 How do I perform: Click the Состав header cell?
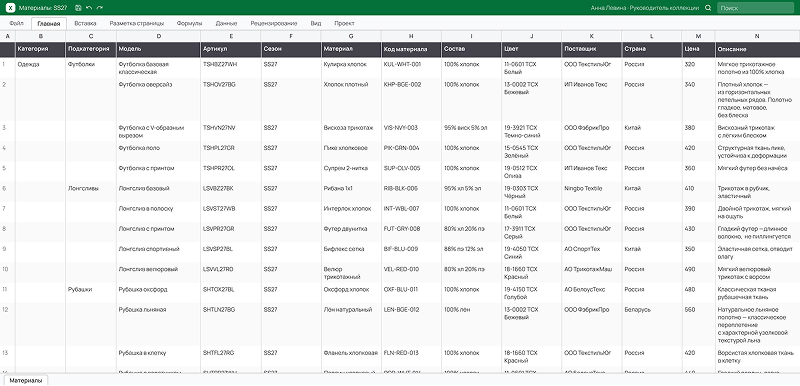pos(471,49)
